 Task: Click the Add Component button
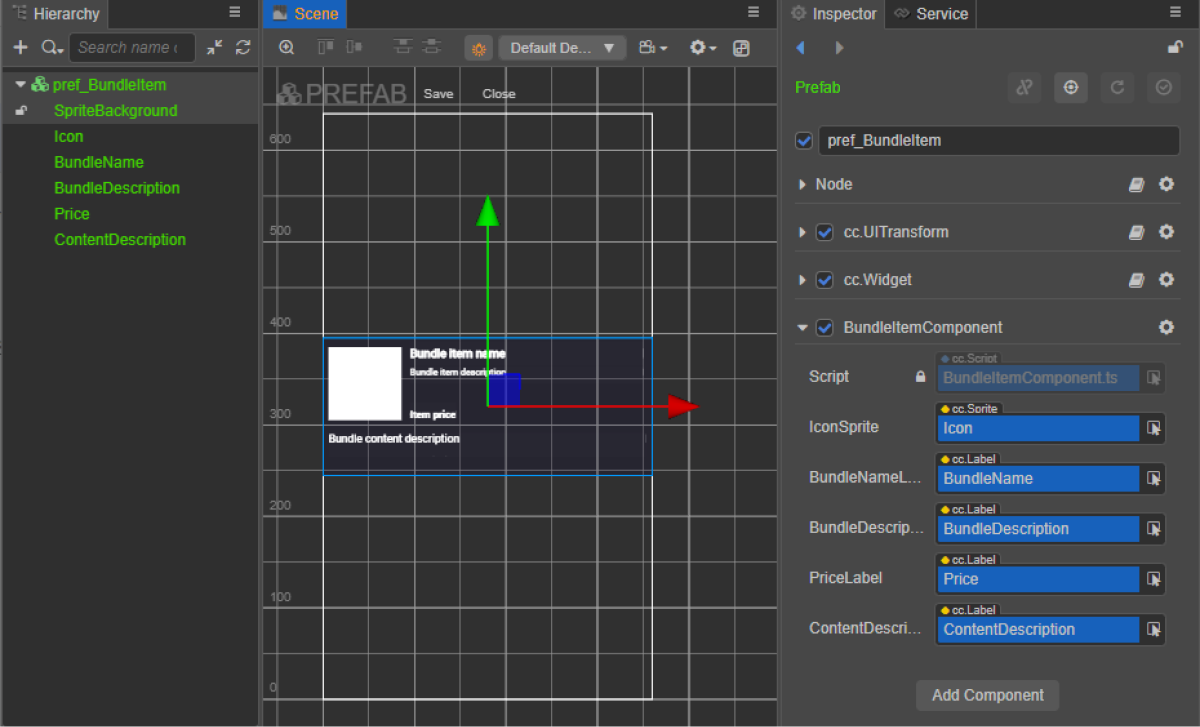(x=987, y=695)
